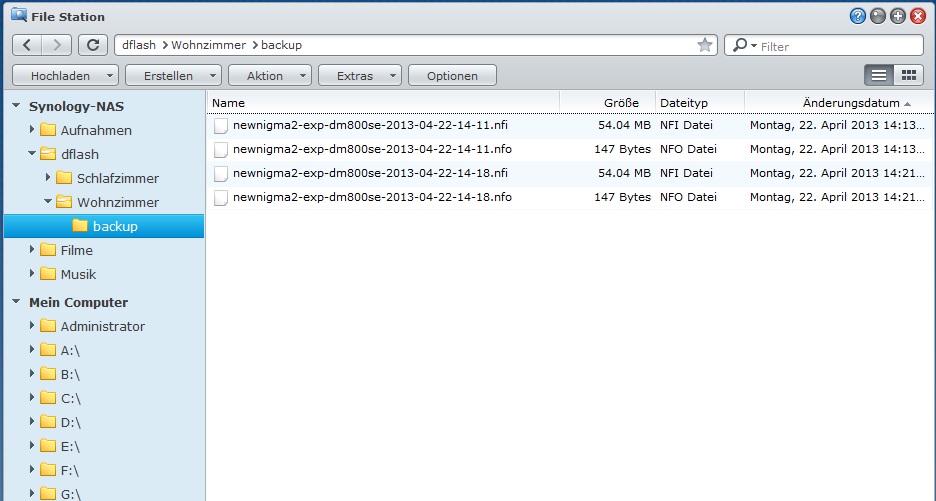The height and width of the screenshot is (501, 936).
Task: Open the File Station help icon
Action: pos(858,16)
